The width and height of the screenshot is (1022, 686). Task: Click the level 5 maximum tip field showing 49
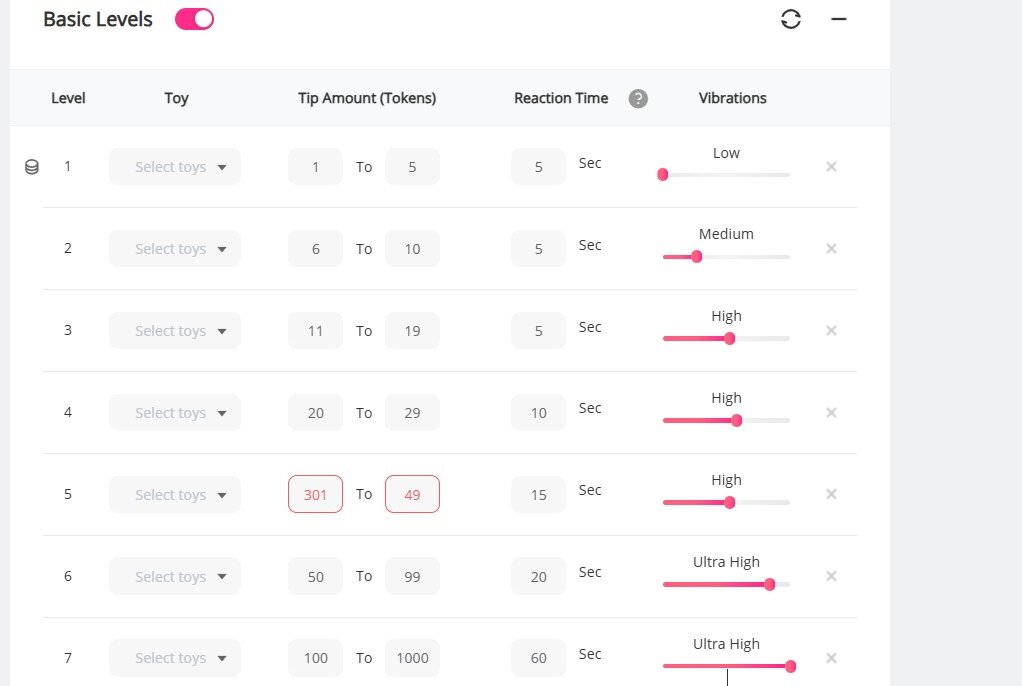(412, 495)
